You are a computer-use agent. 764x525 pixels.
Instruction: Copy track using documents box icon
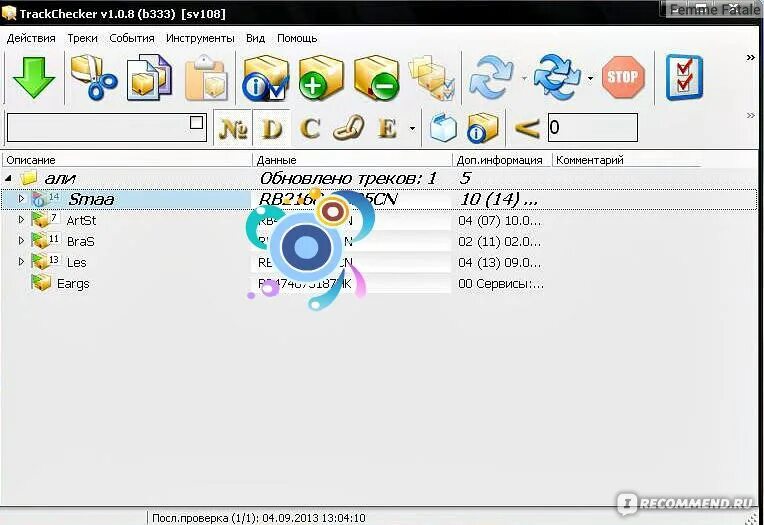tap(150, 78)
